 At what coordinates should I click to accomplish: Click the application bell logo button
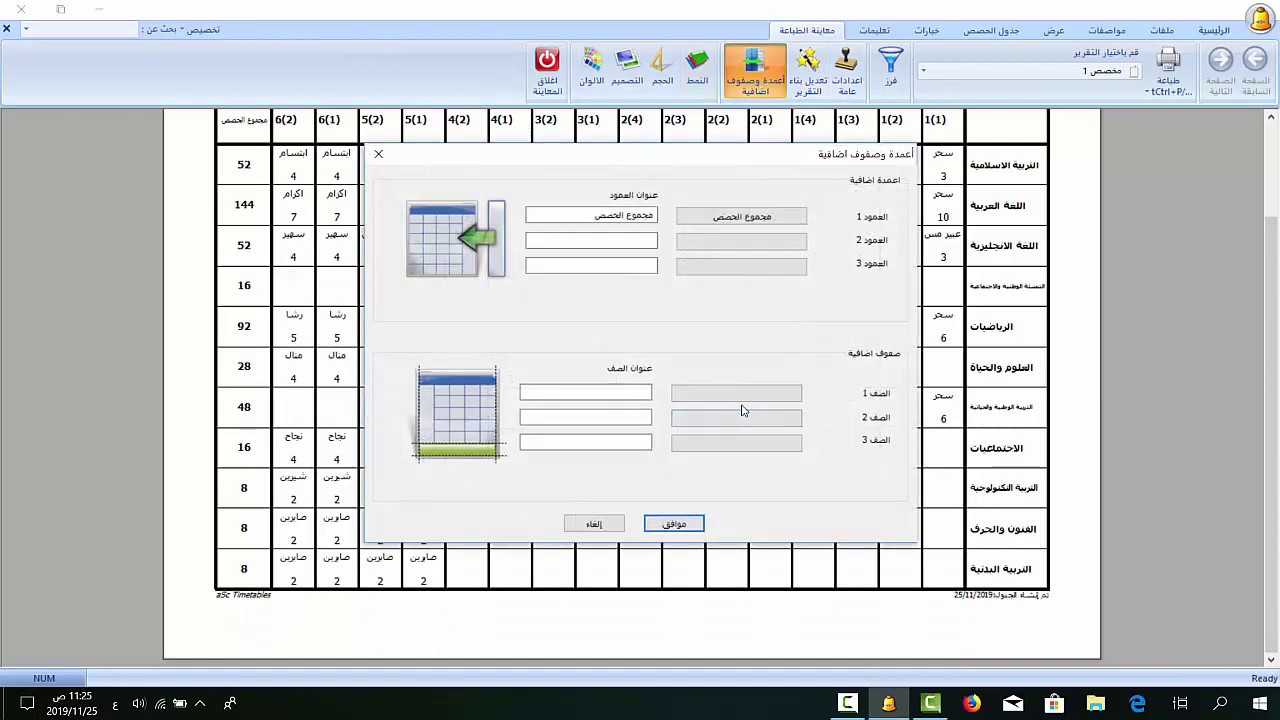point(1260,18)
